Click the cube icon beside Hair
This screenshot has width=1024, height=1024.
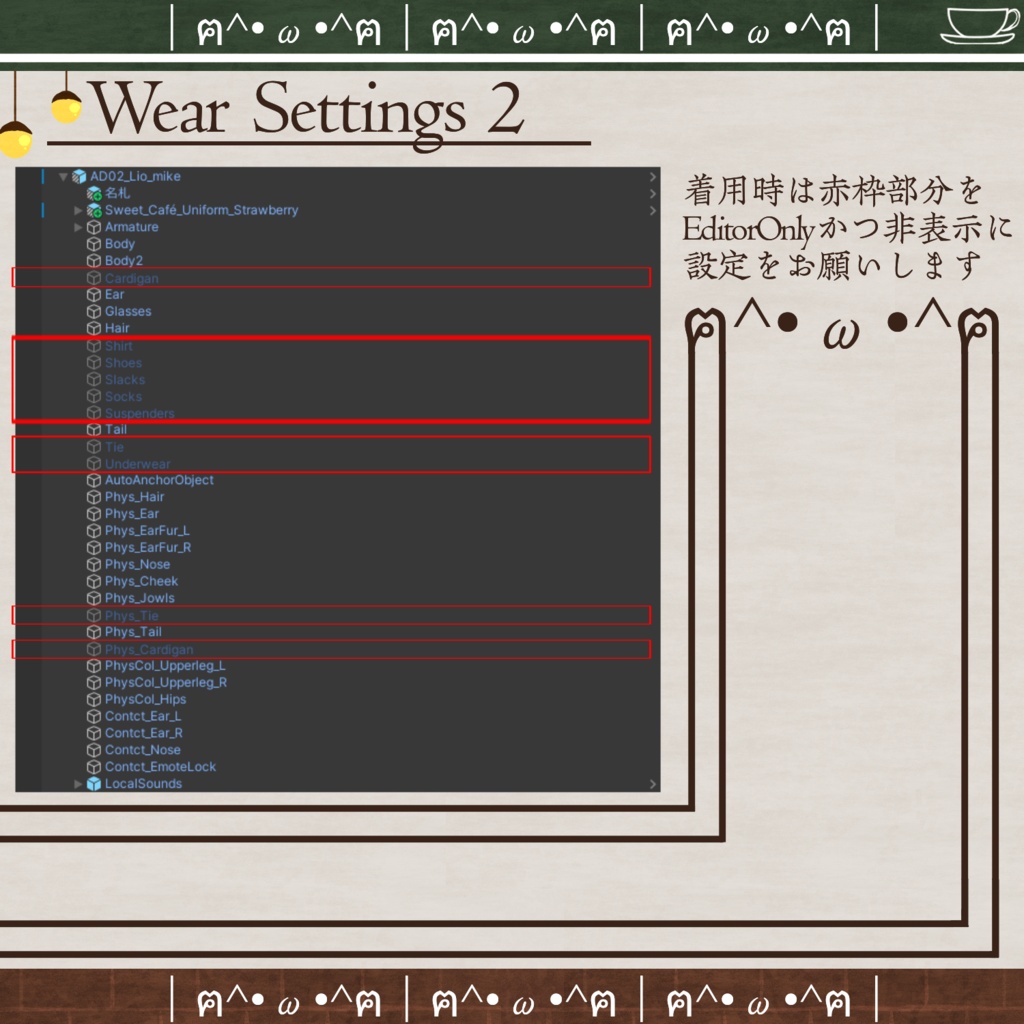94,328
